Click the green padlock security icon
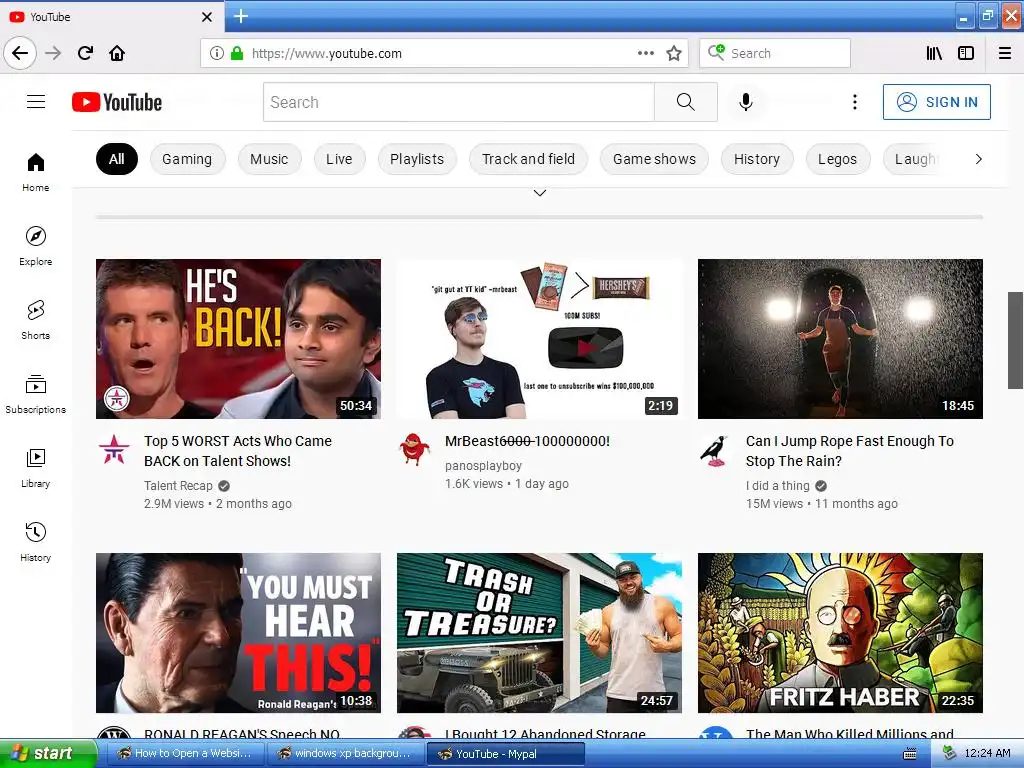The image size is (1024, 768). tap(237, 53)
